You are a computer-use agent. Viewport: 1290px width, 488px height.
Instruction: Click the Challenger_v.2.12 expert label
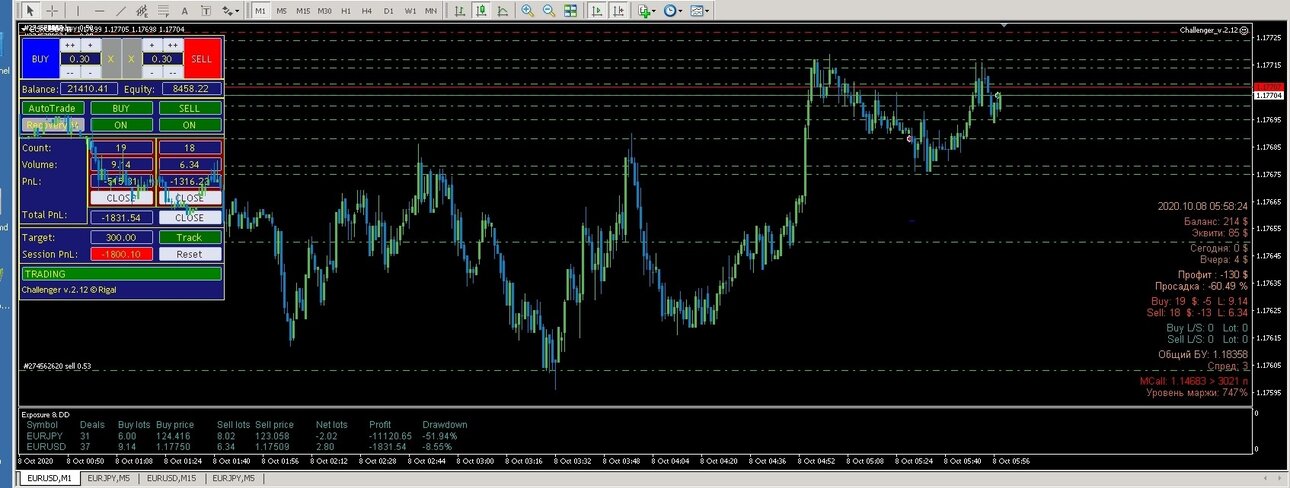(x=1214, y=30)
